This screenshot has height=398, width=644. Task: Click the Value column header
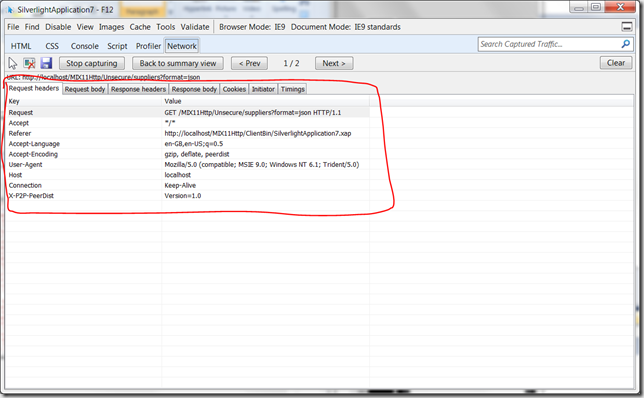coord(266,101)
